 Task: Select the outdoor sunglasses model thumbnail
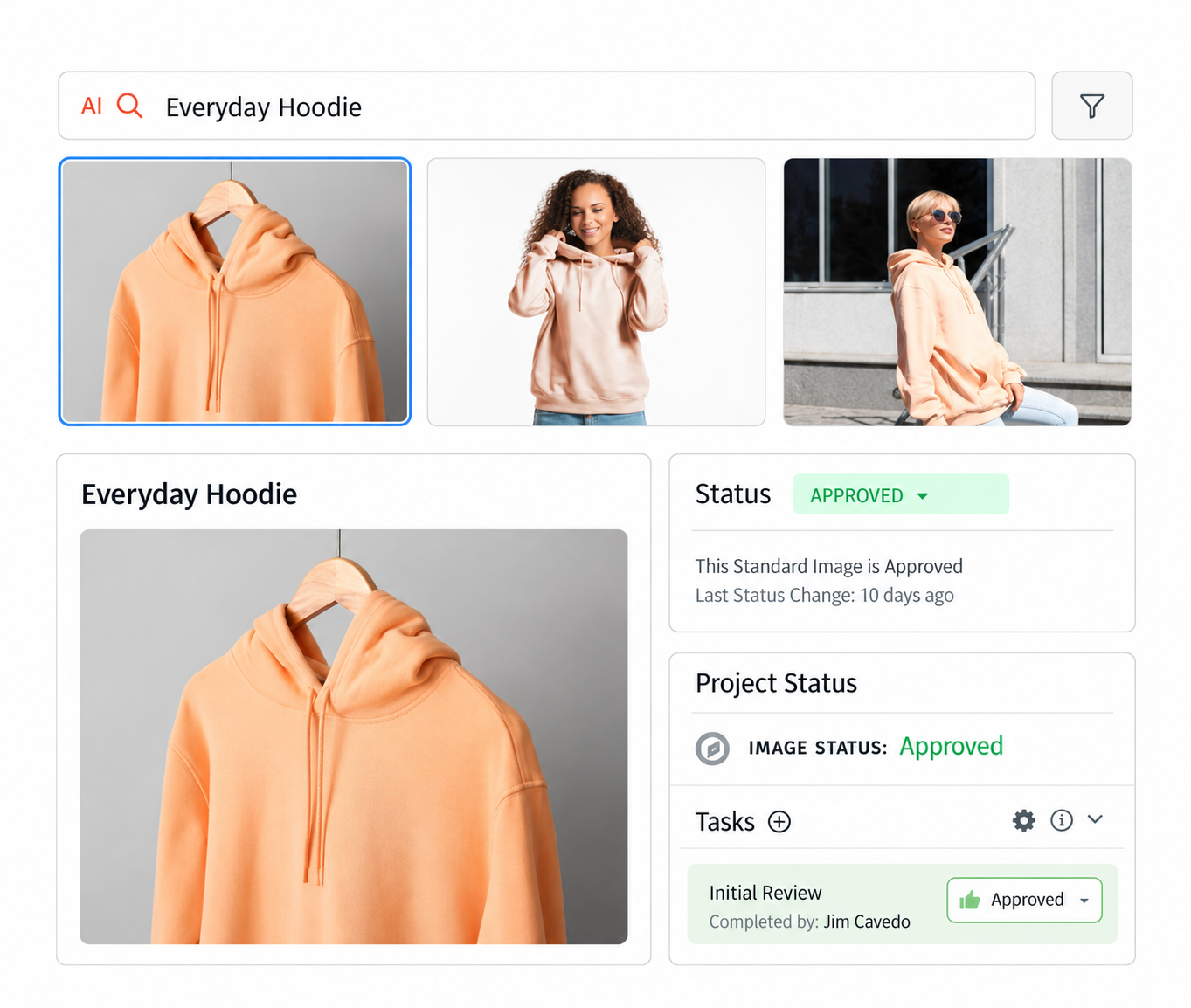coord(957,292)
